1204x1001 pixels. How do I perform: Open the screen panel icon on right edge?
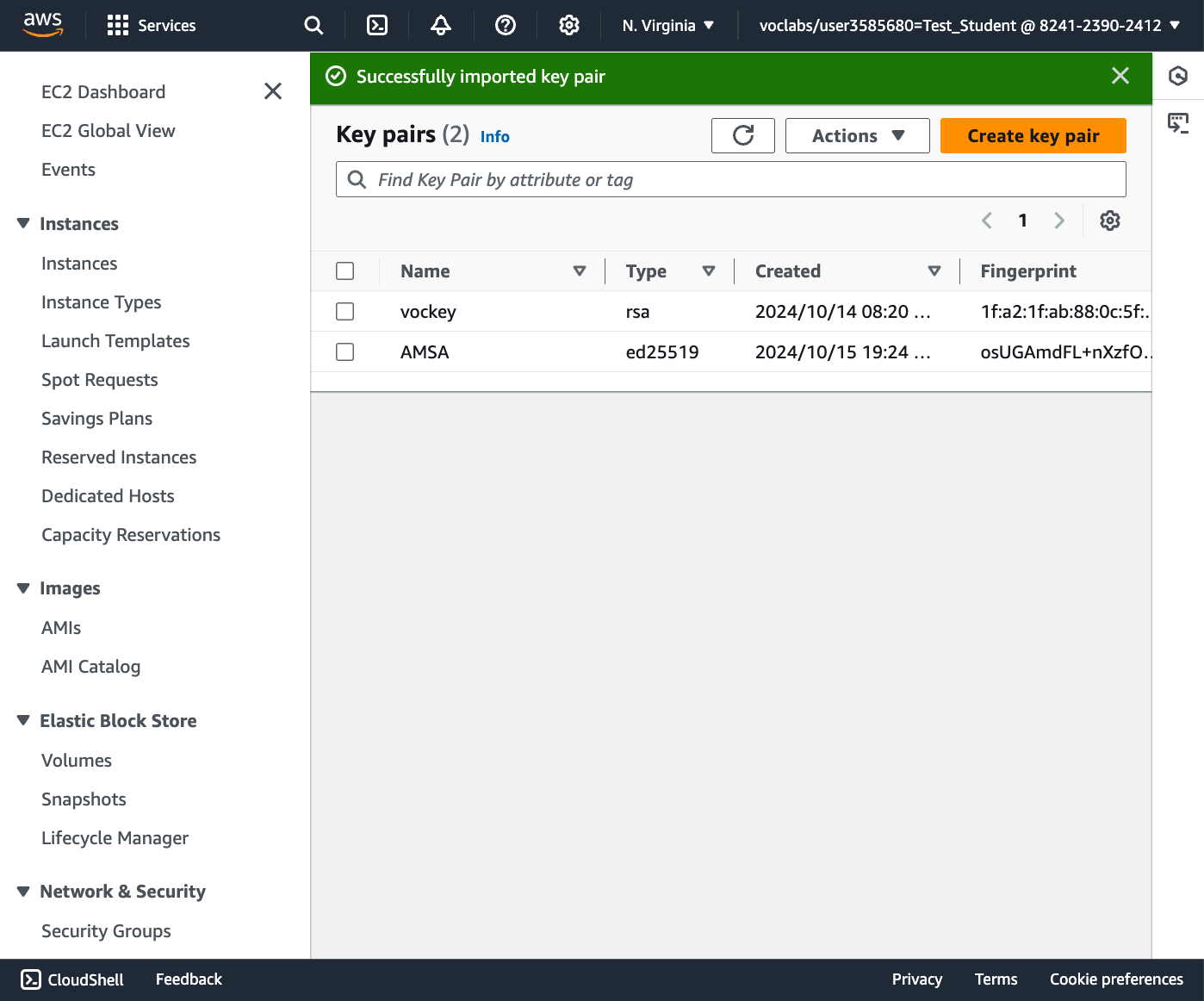tap(1178, 123)
